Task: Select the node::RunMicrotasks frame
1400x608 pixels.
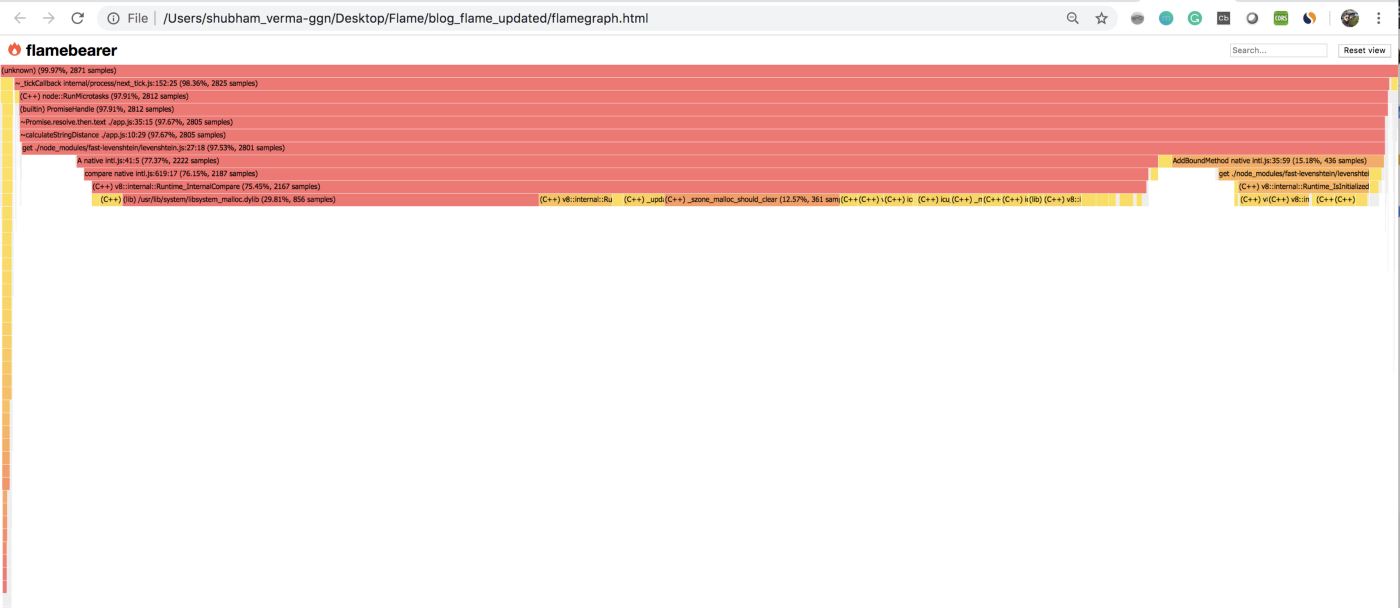Action: pos(703,96)
